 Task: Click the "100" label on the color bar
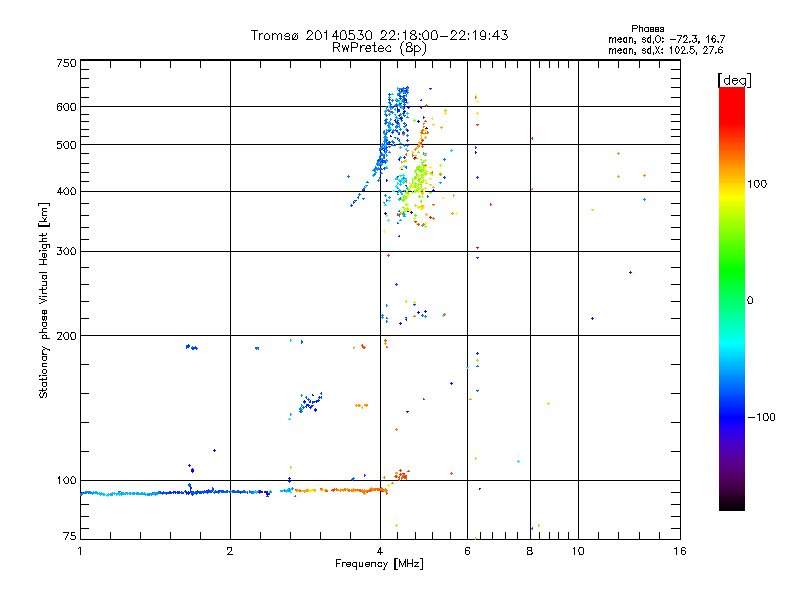[757, 184]
